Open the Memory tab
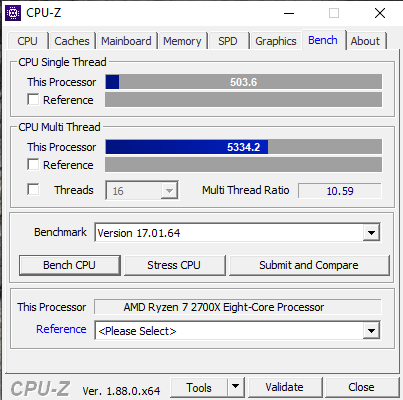The height and width of the screenshot is (400, 403). 182,41
